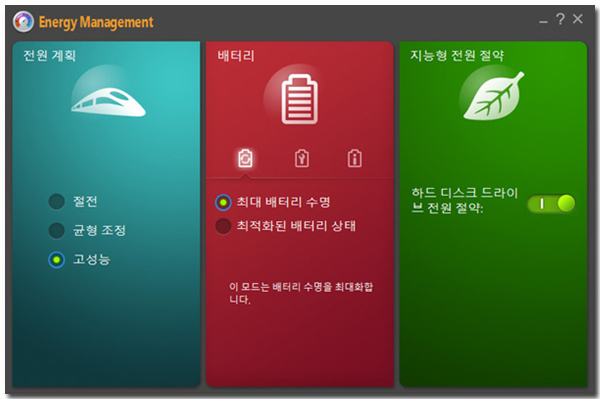Click the green leaf power saving icon
The image size is (600, 399).
[x=493, y=96]
